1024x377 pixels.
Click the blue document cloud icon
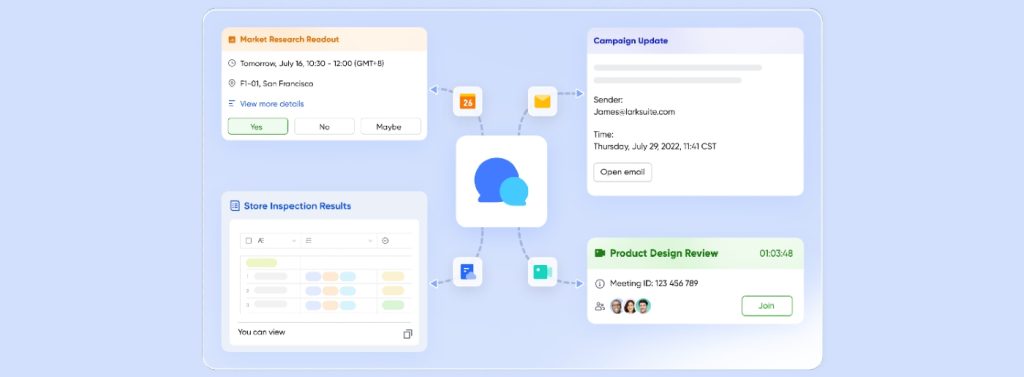pyautogui.click(x=467, y=272)
